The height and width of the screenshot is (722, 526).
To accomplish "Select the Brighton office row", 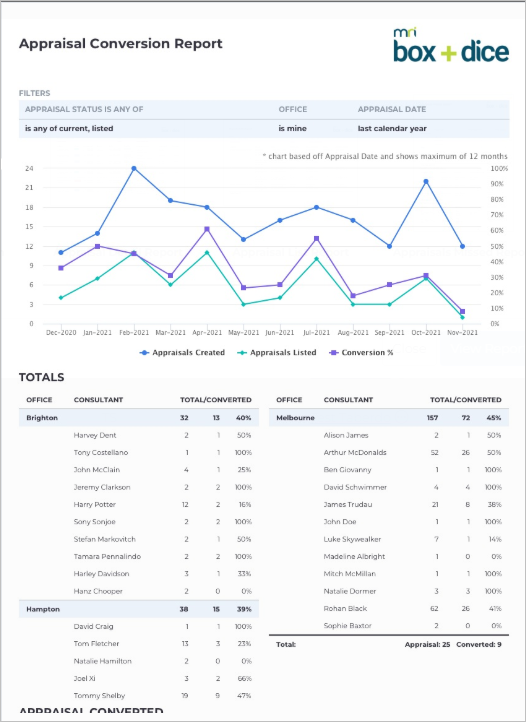I will (x=139, y=418).
